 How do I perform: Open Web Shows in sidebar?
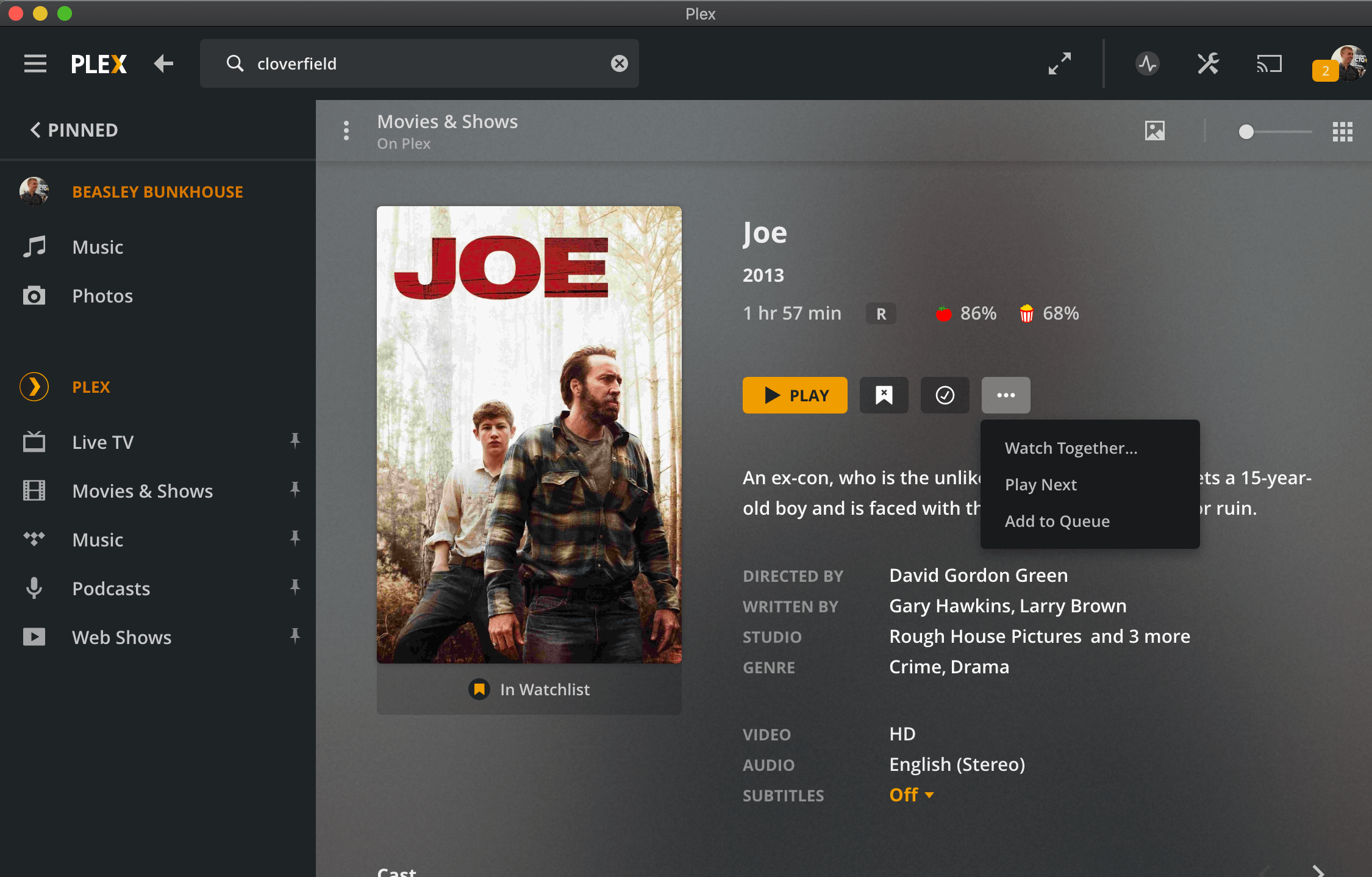click(122, 637)
